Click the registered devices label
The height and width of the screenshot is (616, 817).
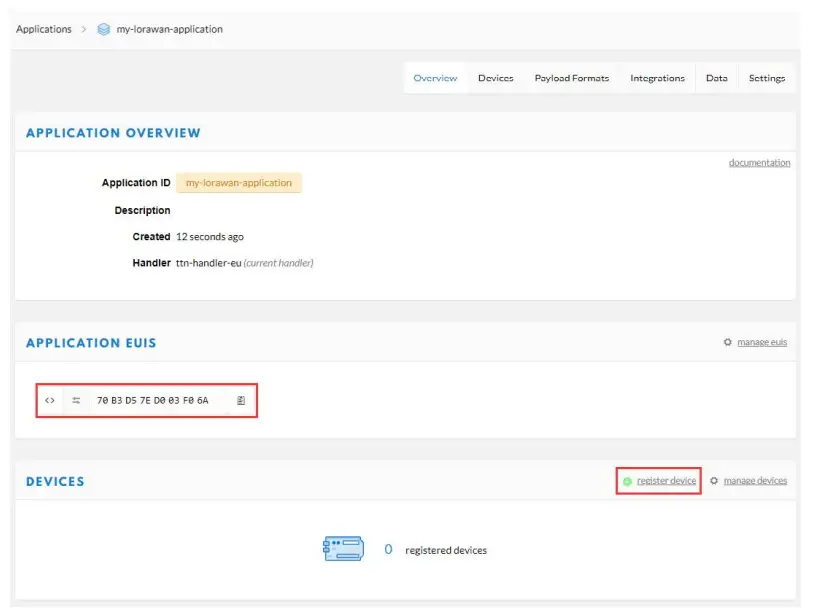446,550
